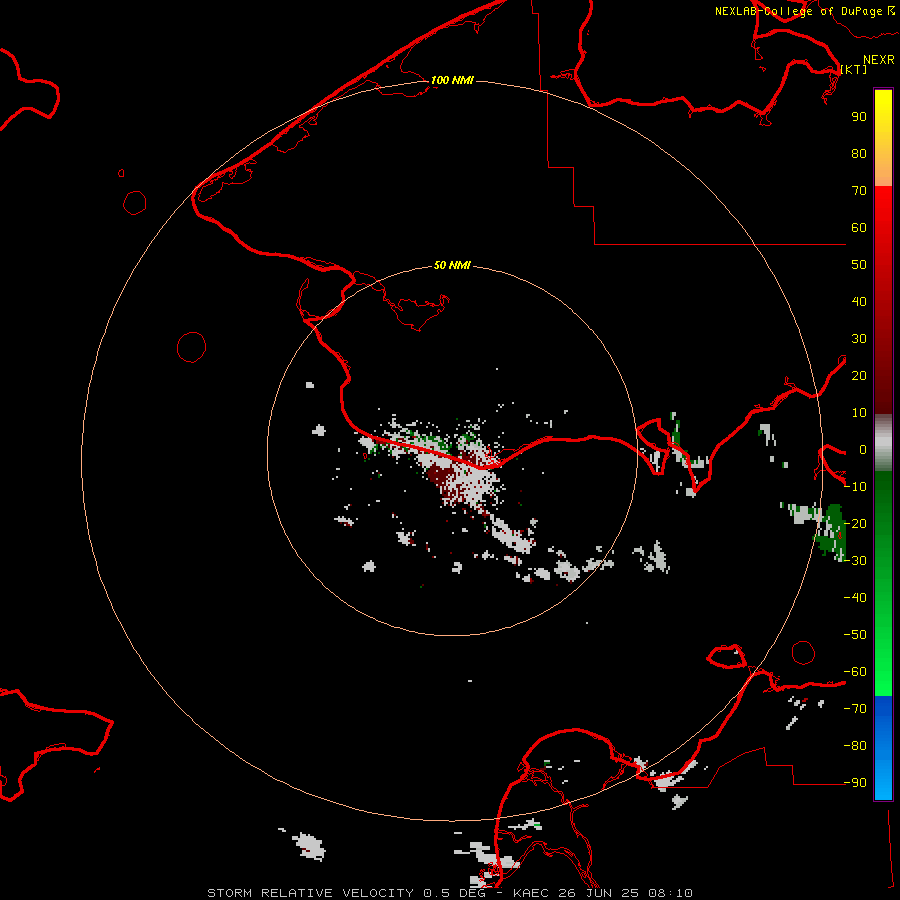Image resolution: width=900 pixels, height=900 pixels.
Task: Click the -90 value on the velocity scale
Action: [855, 783]
